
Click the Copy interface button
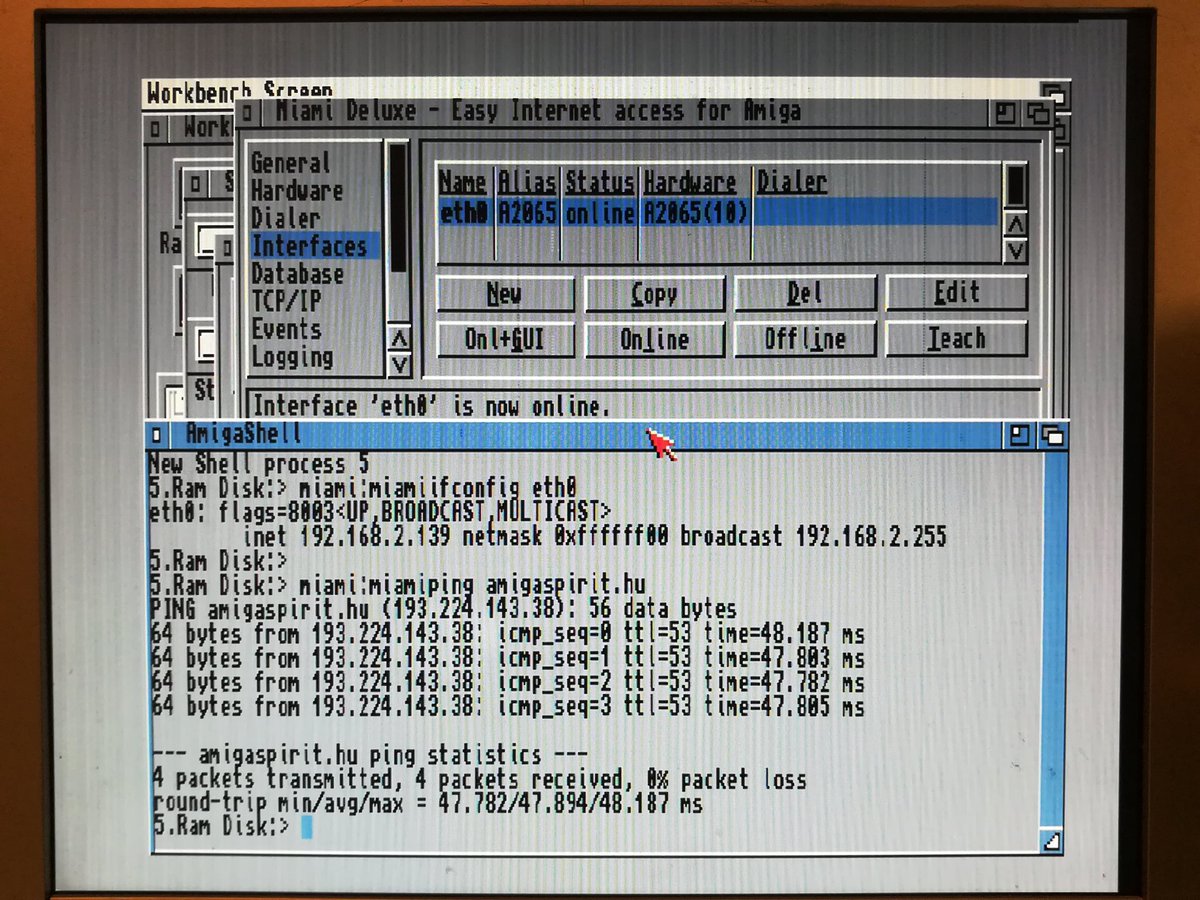[x=654, y=294]
